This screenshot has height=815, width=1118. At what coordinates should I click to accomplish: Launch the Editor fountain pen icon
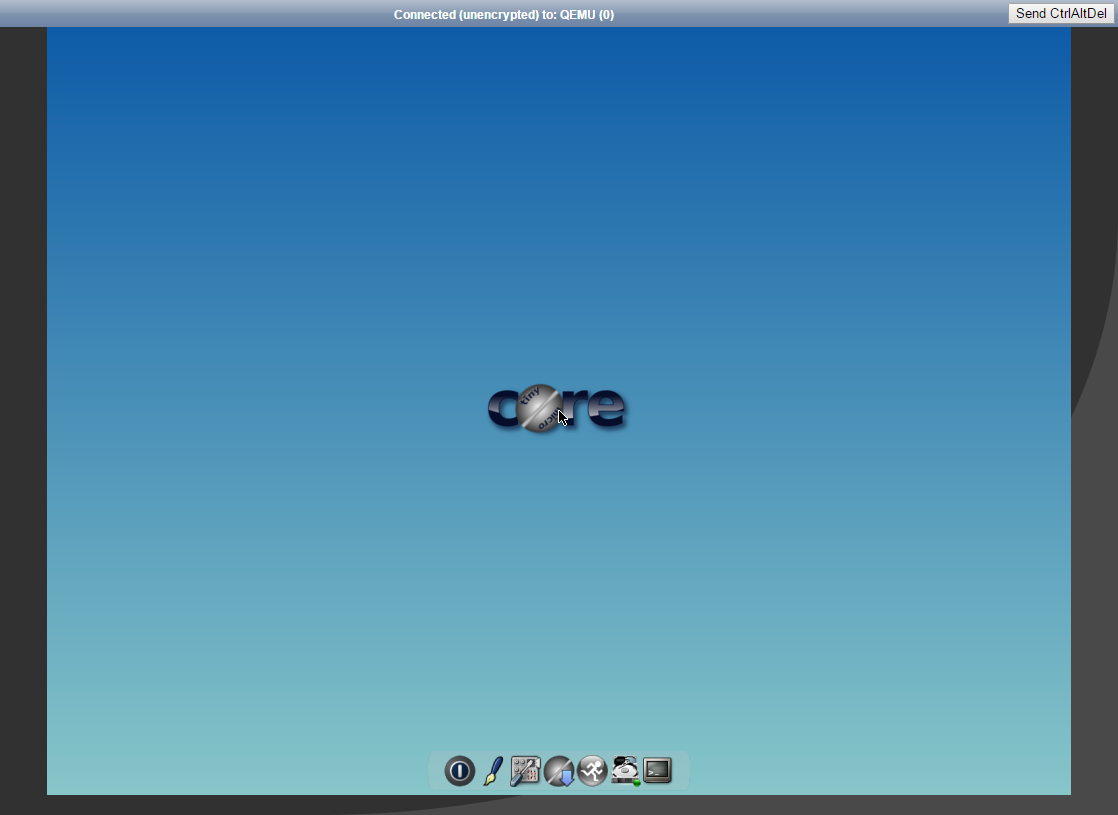point(493,771)
